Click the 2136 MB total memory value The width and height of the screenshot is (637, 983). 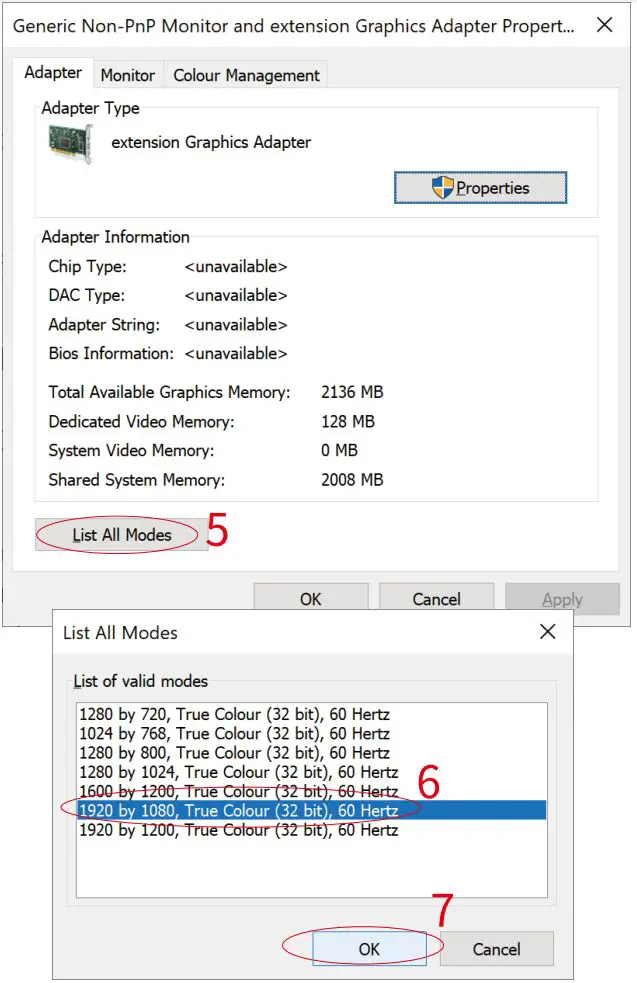[x=352, y=392]
